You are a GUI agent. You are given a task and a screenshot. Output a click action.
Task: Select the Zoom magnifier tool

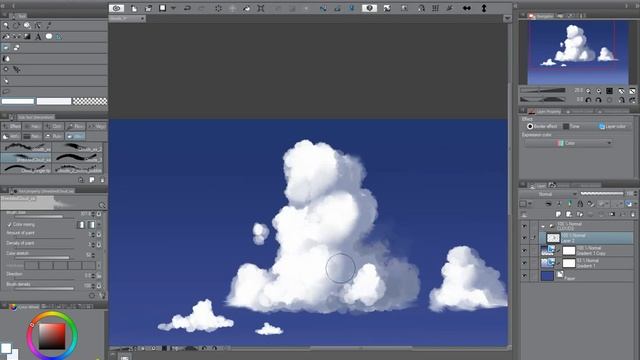click(6, 25)
